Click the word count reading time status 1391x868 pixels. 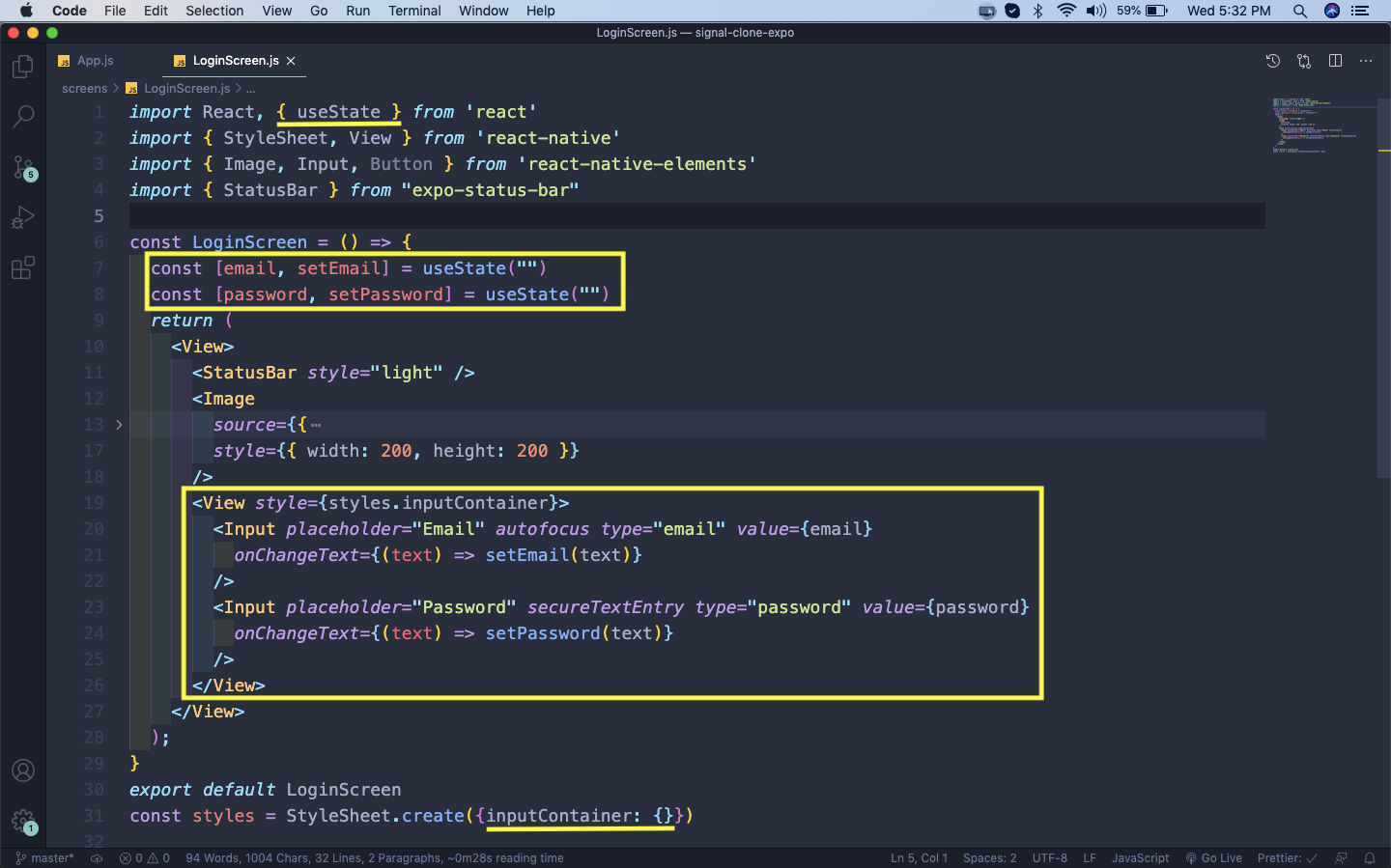375,858
